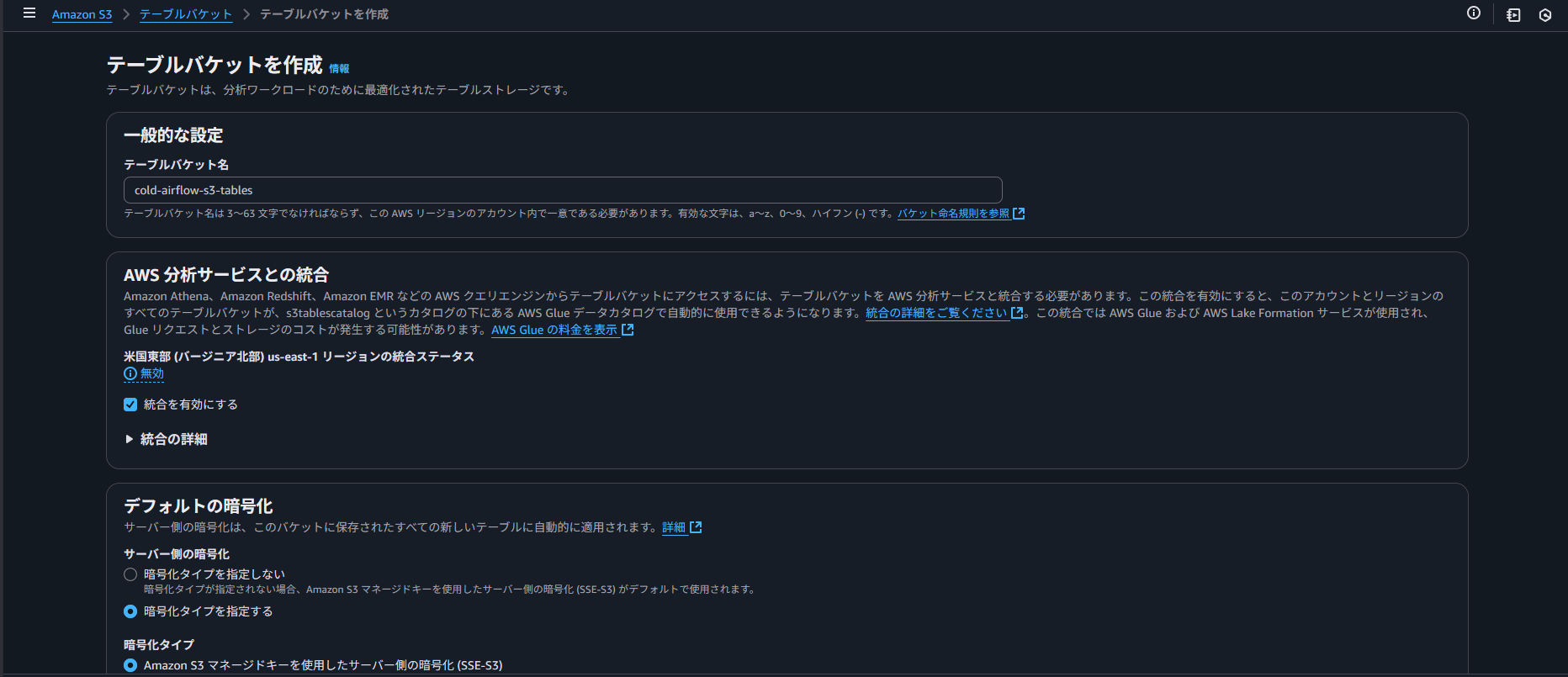Open the hamburger navigation menu

[x=29, y=13]
